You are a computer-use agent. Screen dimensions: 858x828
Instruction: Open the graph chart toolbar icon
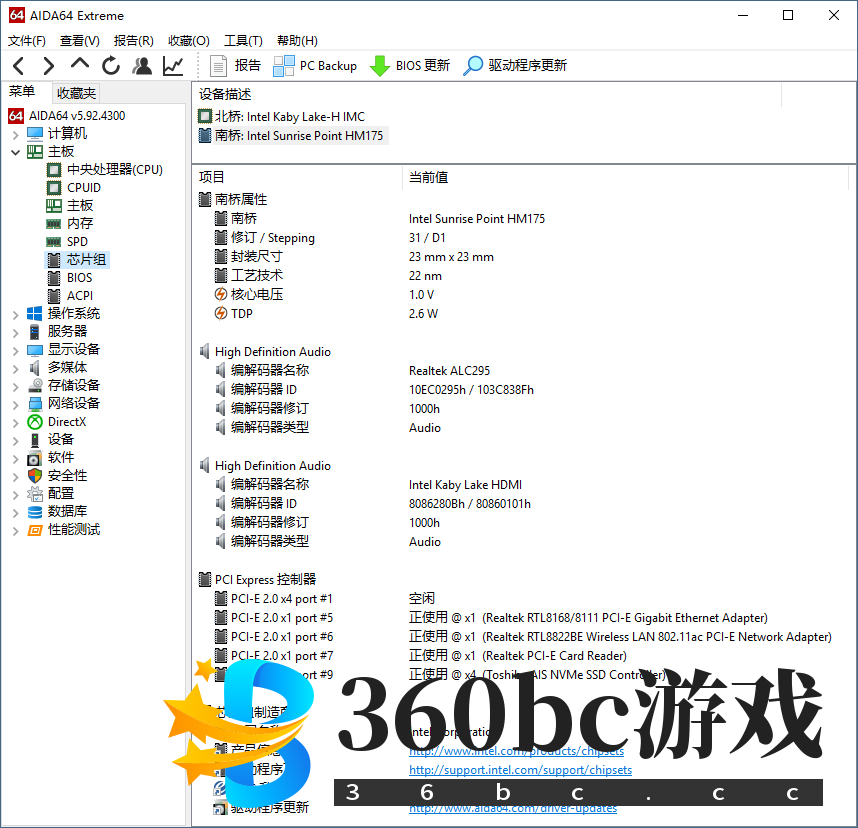173,66
